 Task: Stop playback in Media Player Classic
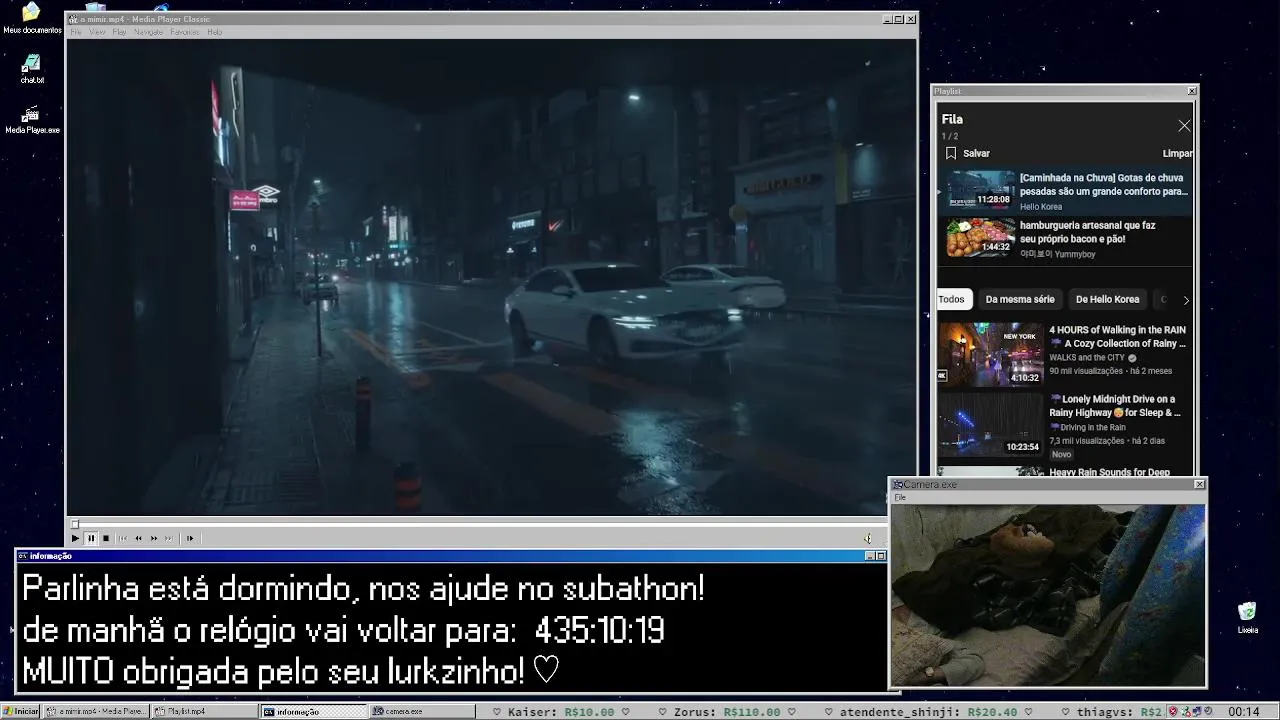[106, 538]
